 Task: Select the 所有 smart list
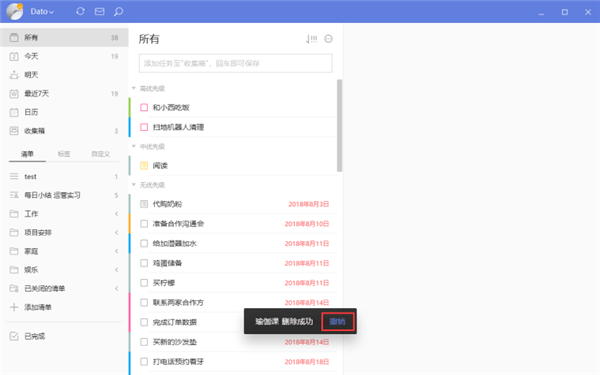point(64,38)
